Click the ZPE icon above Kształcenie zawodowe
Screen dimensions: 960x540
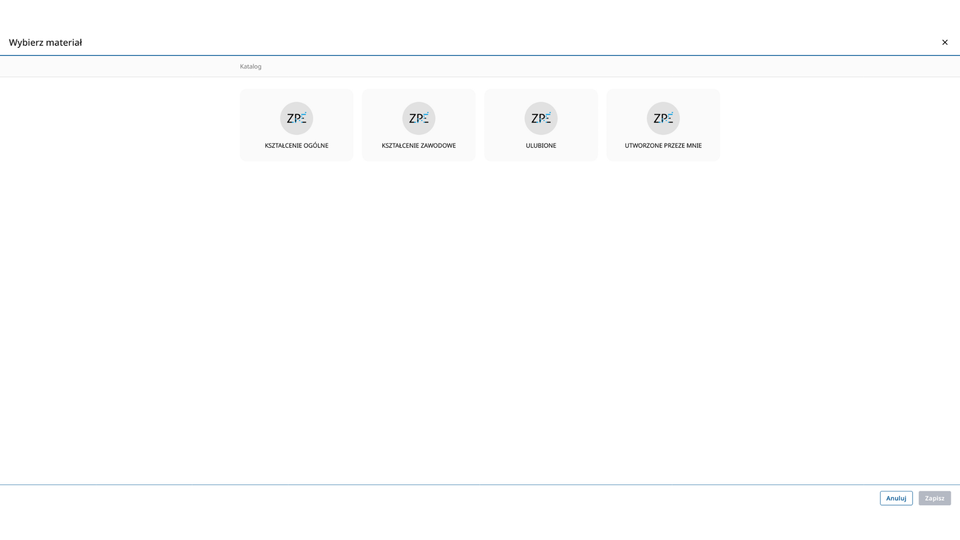click(x=418, y=118)
